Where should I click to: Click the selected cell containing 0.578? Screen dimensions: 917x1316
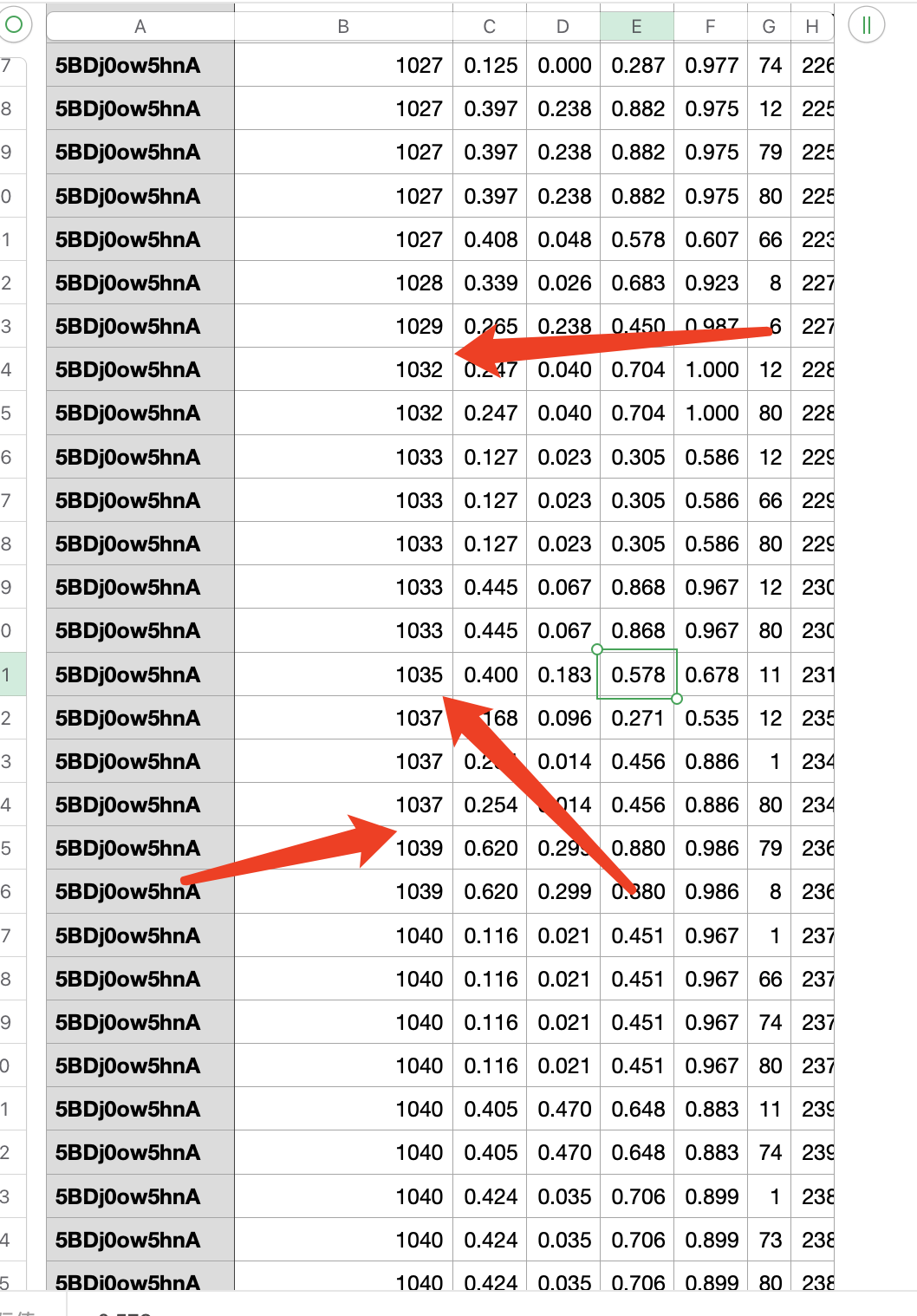click(x=636, y=674)
